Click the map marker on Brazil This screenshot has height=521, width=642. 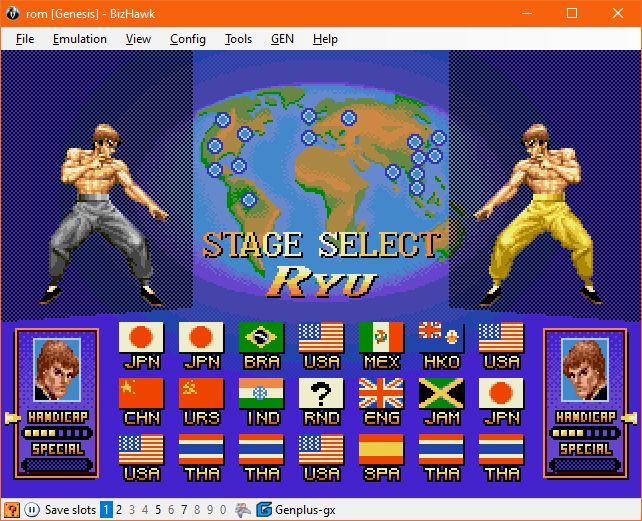(x=249, y=200)
